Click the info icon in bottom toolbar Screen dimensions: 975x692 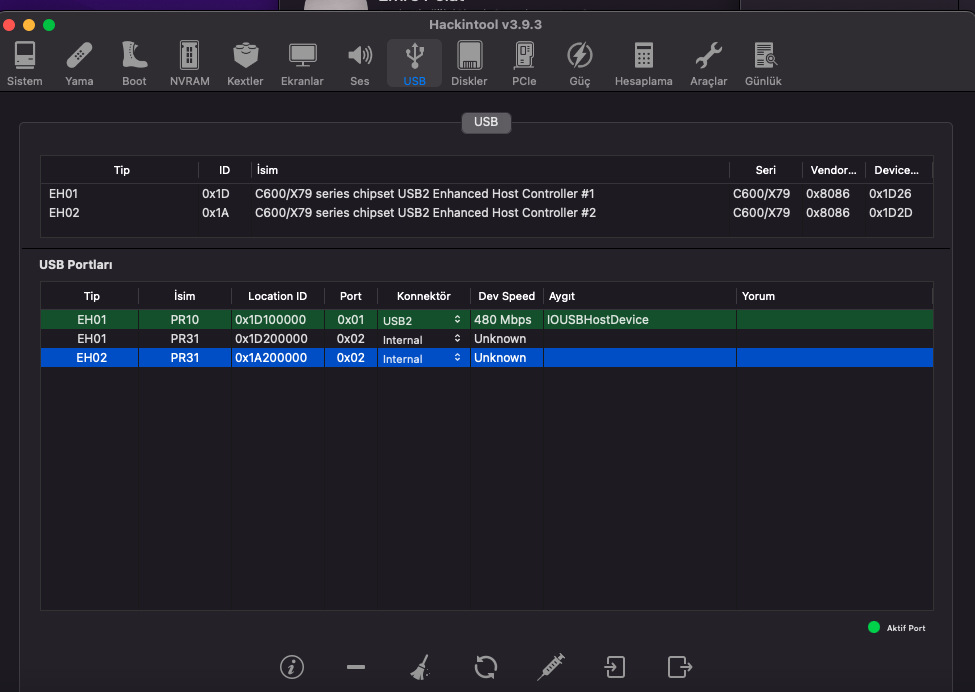292,667
